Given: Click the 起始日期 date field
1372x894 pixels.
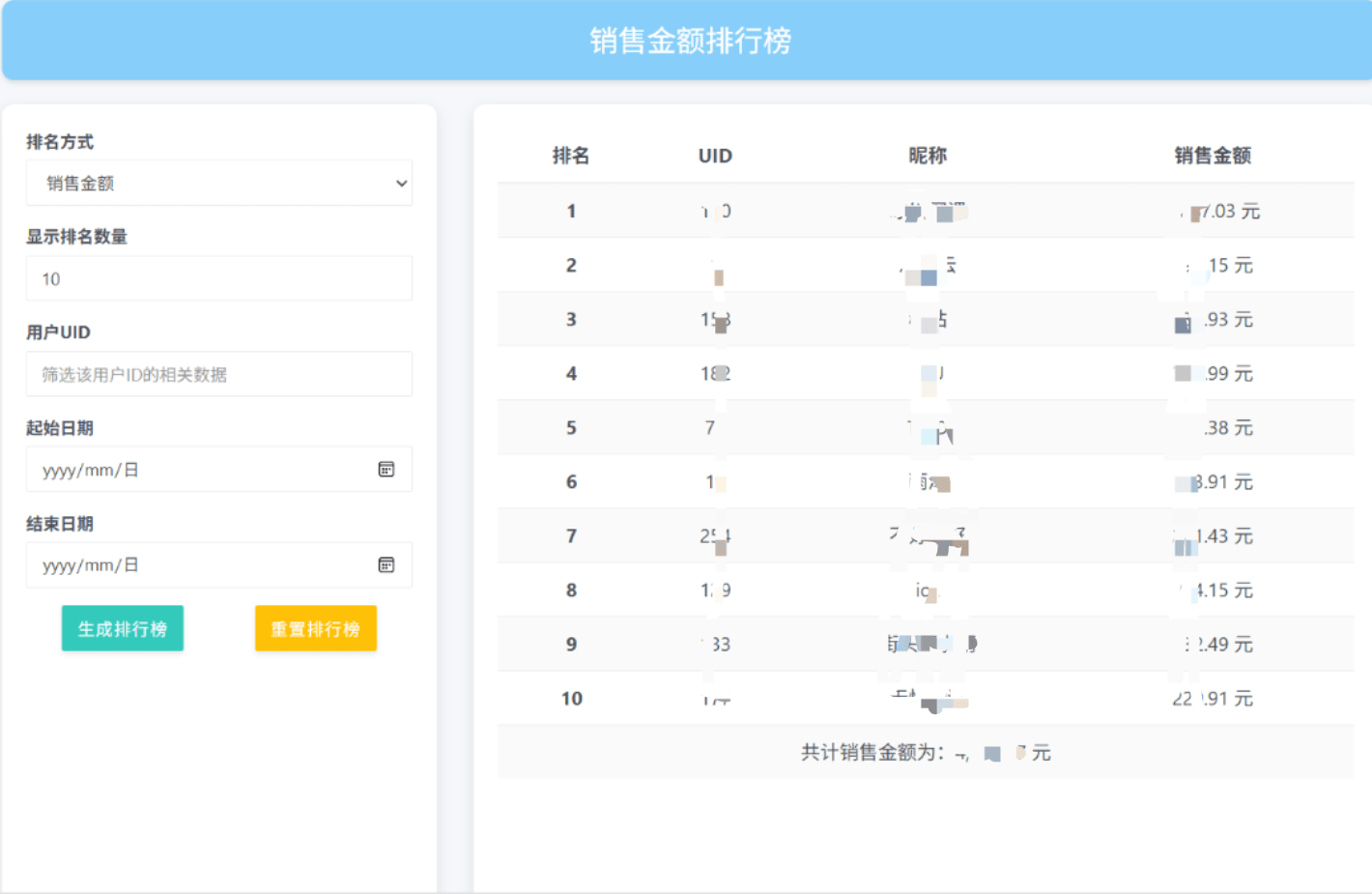Looking at the screenshot, I should coord(193,470).
